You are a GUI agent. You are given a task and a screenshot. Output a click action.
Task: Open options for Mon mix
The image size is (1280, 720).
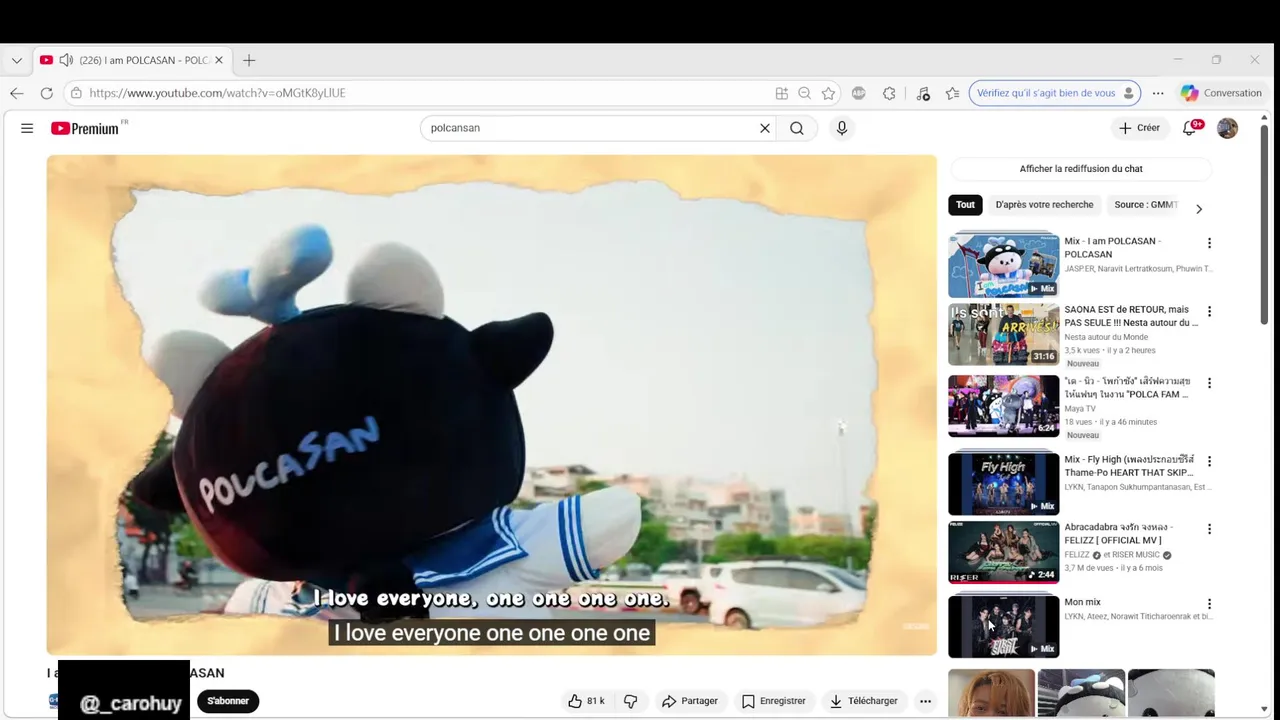(1209, 604)
